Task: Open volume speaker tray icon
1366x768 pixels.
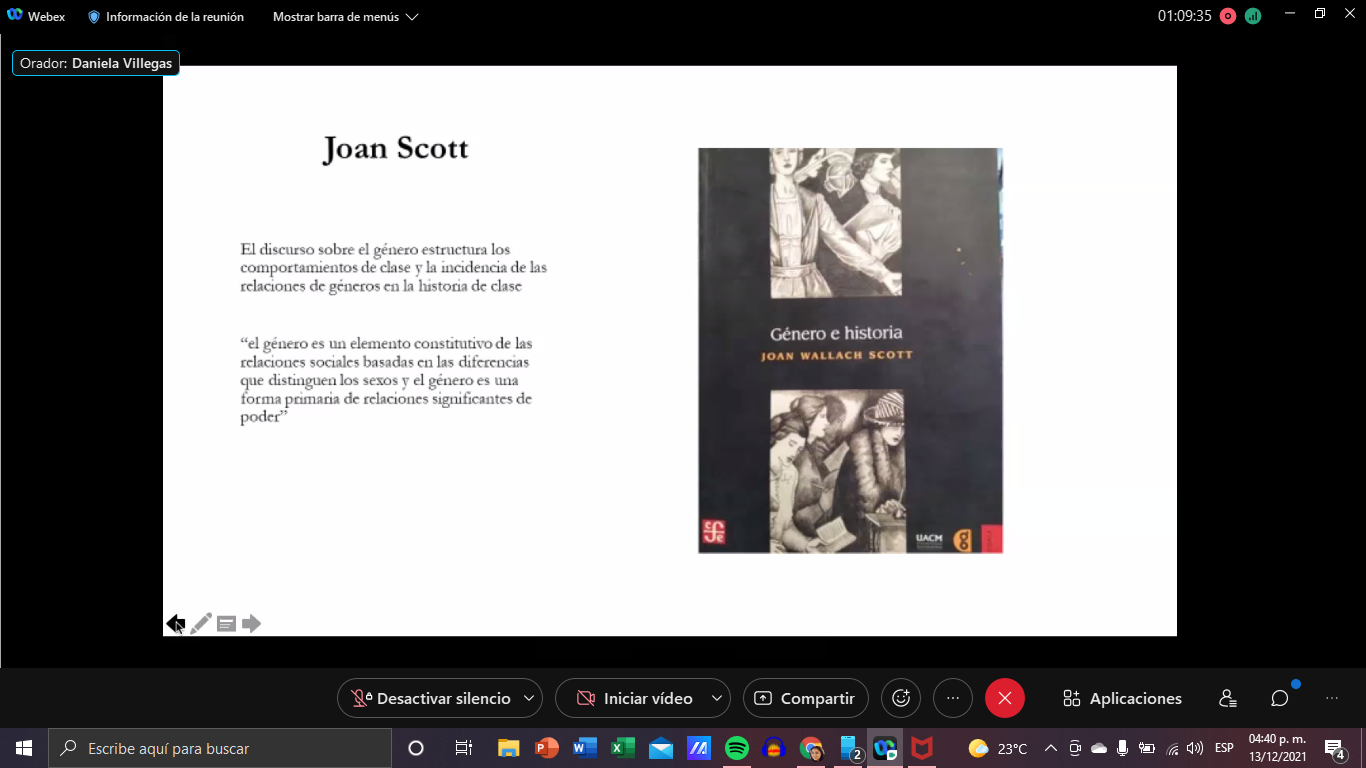Action: point(1195,748)
